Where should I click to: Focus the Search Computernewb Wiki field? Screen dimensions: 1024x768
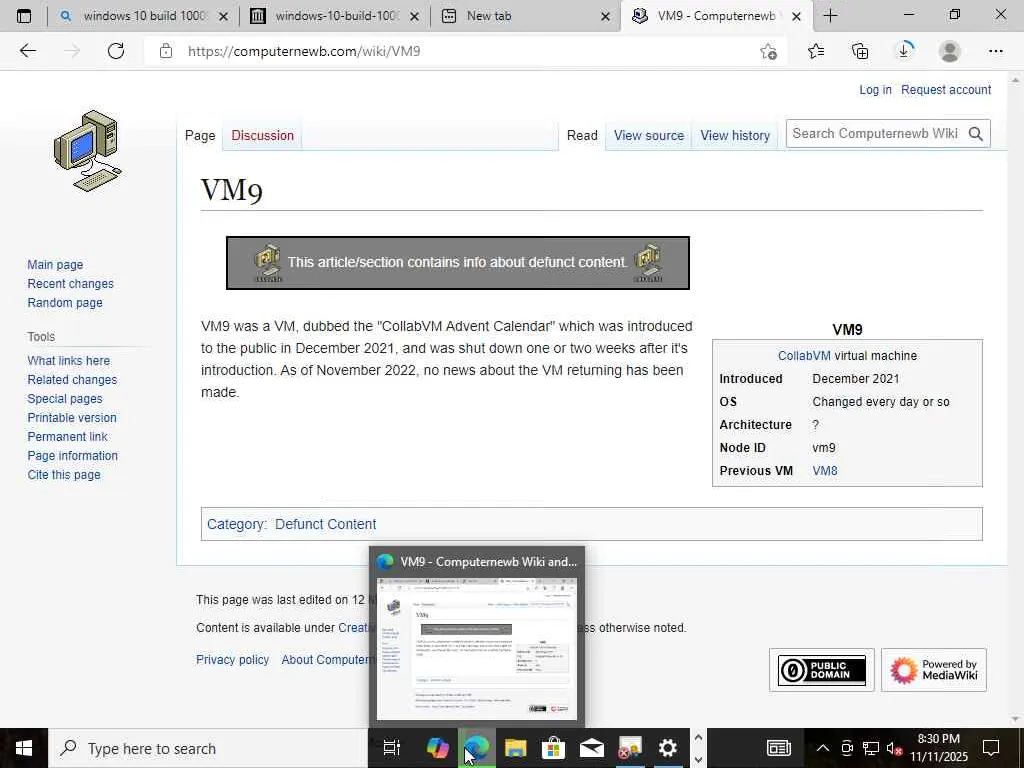(x=875, y=134)
